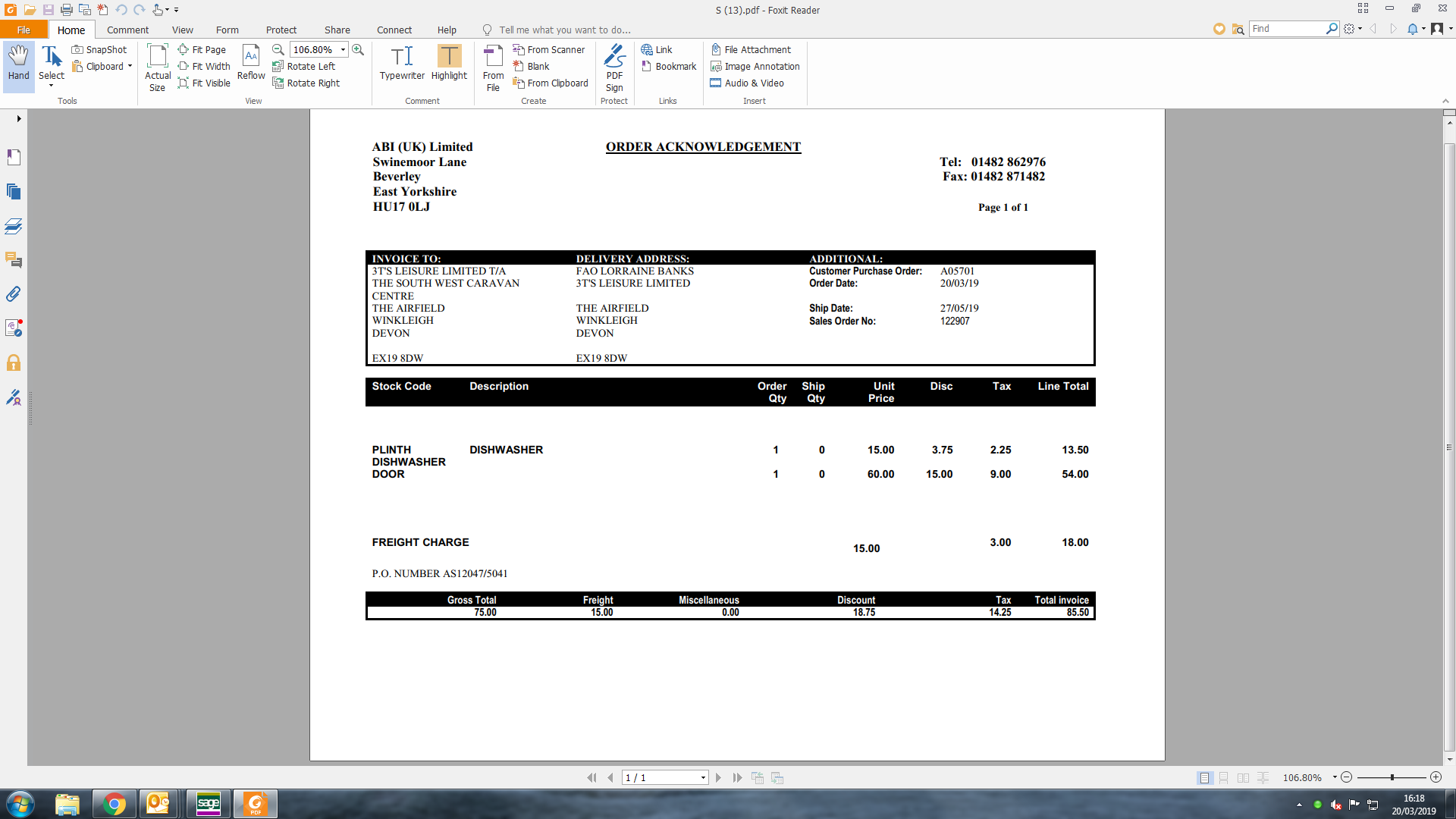Toggle single page view mode in the status bar
Screen dimensions: 1456x819
pos(1204,778)
